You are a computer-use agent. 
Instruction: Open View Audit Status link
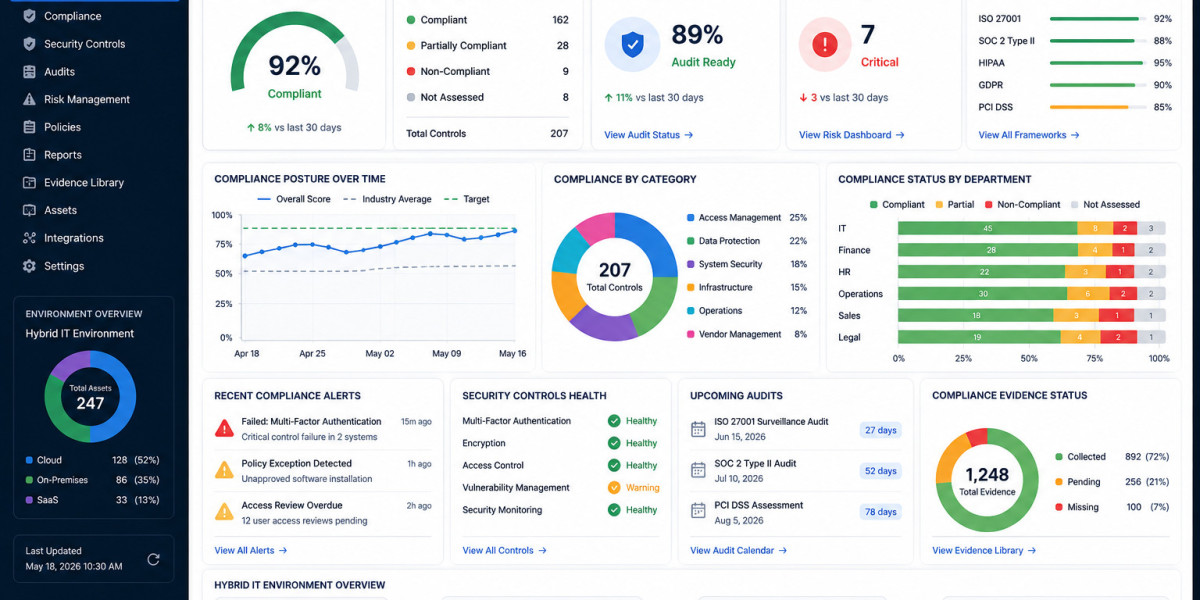pyautogui.click(x=648, y=135)
